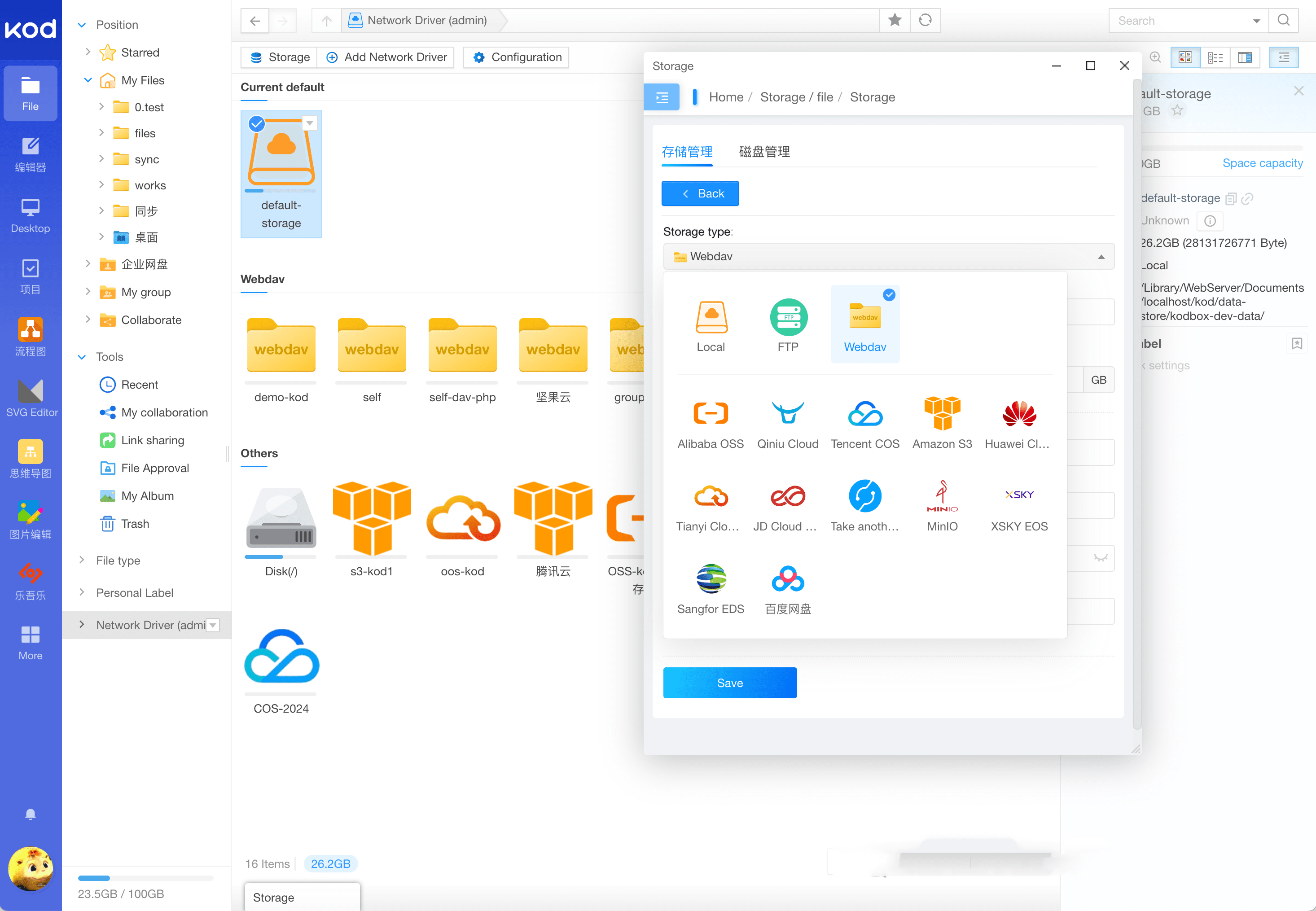Switch to the 存储管理 tab
This screenshot has width=1316, height=911.
pyautogui.click(x=687, y=152)
